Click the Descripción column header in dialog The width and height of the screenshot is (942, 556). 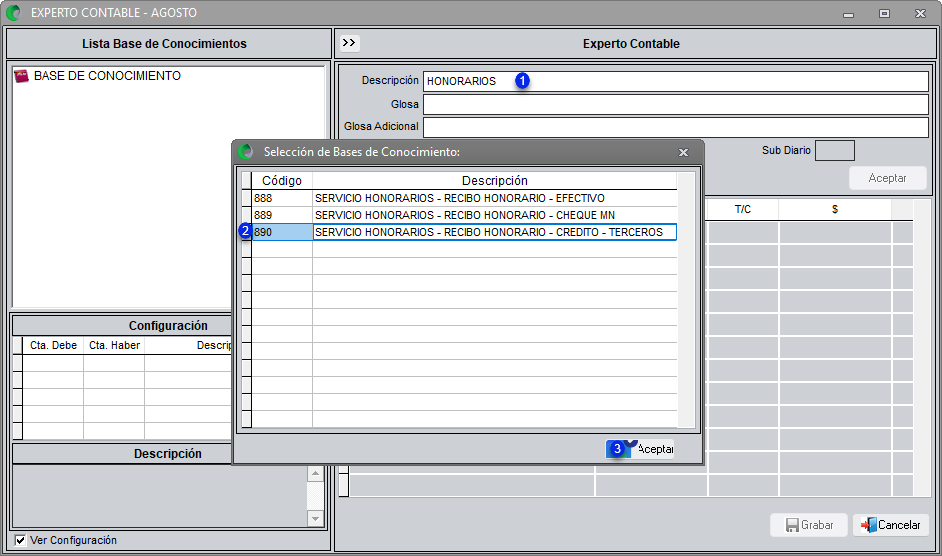point(494,181)
